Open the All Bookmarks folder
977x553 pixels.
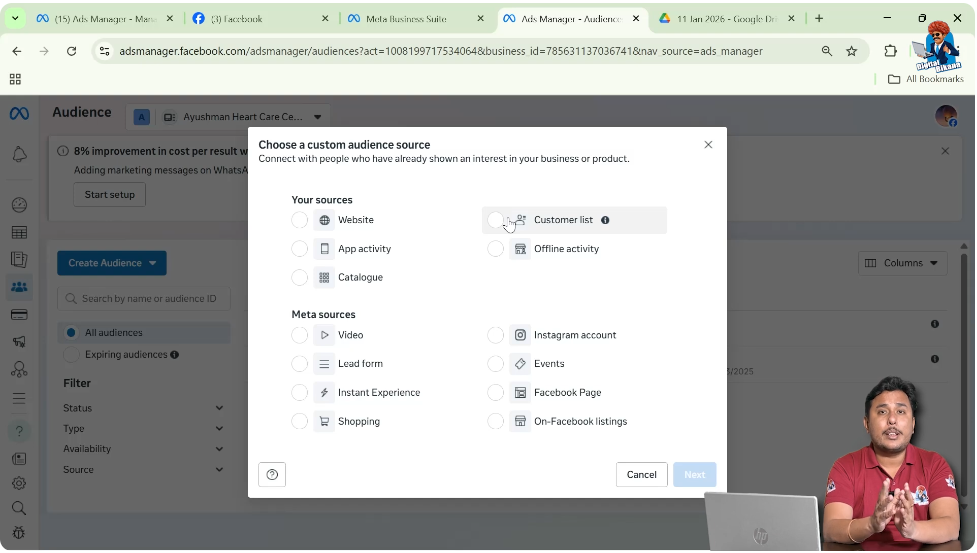[926, 79]
